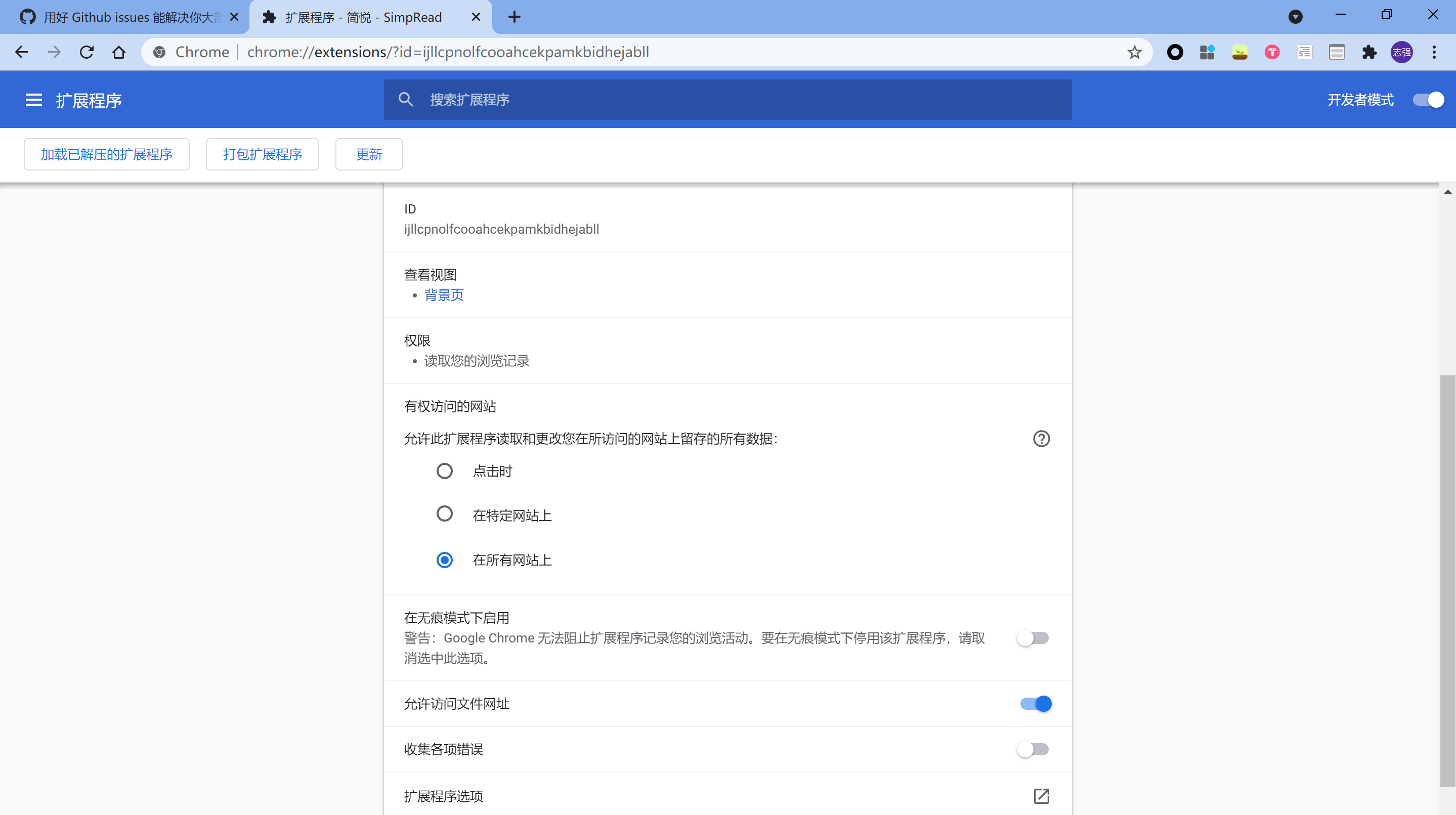This screenshot has height=815, width=1456.
Task: Choose 在特定网站上 radio option
Action: pyautogui.click(x=445, y=514)
